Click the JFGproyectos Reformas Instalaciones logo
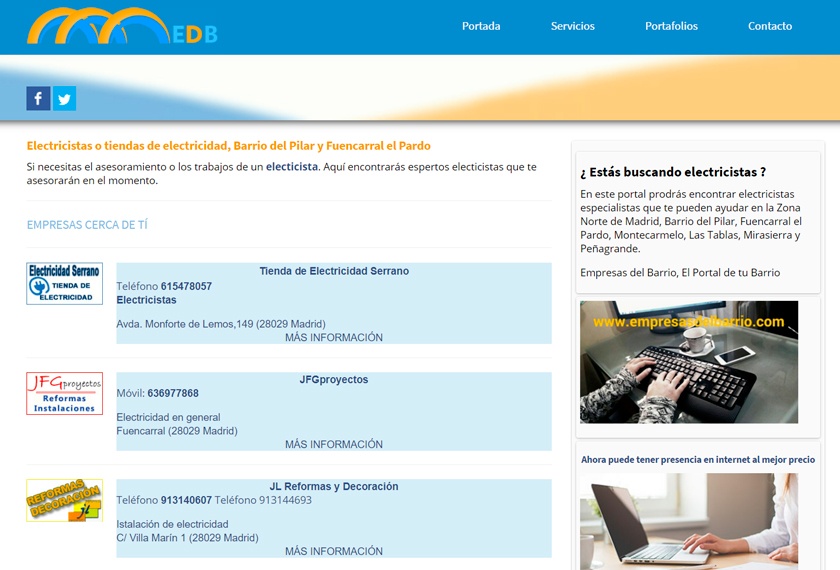 (64, 393)
